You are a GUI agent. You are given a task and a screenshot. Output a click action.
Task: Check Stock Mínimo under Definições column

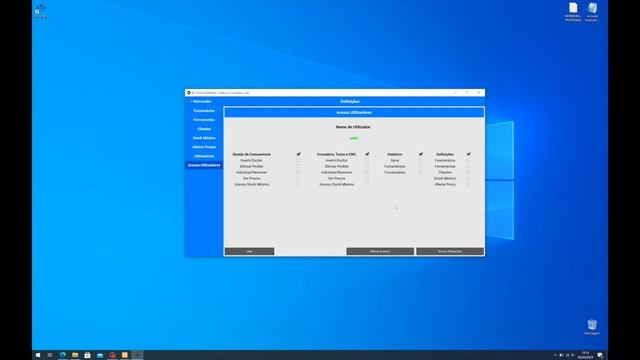point(468,178)
